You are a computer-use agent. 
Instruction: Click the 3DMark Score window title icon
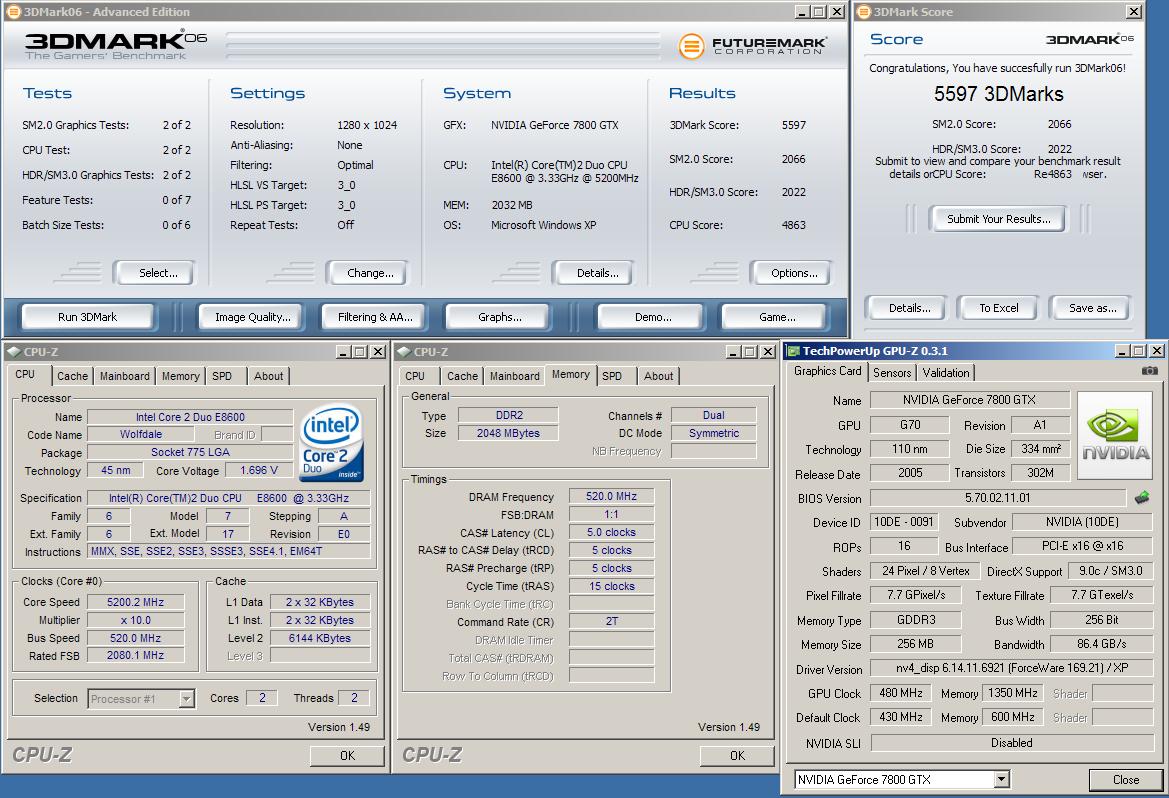[x=863, y=11]
